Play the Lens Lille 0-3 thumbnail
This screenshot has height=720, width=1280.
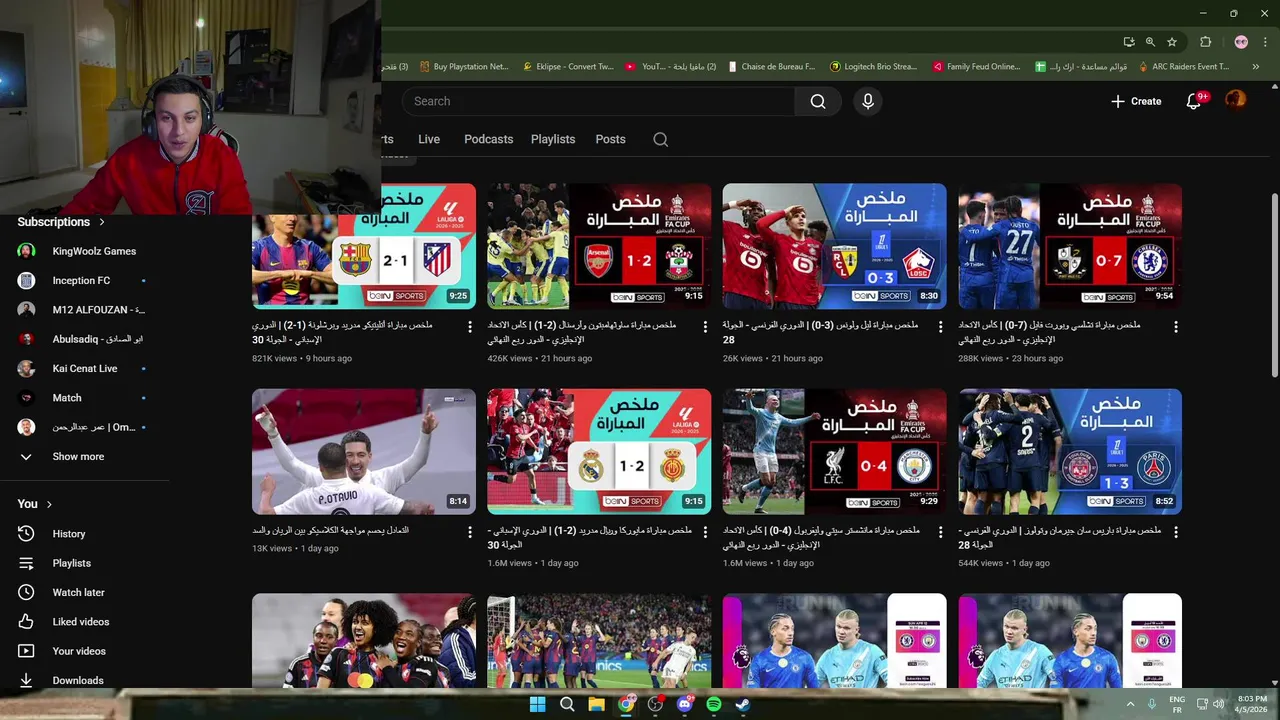tap(834, 246)
